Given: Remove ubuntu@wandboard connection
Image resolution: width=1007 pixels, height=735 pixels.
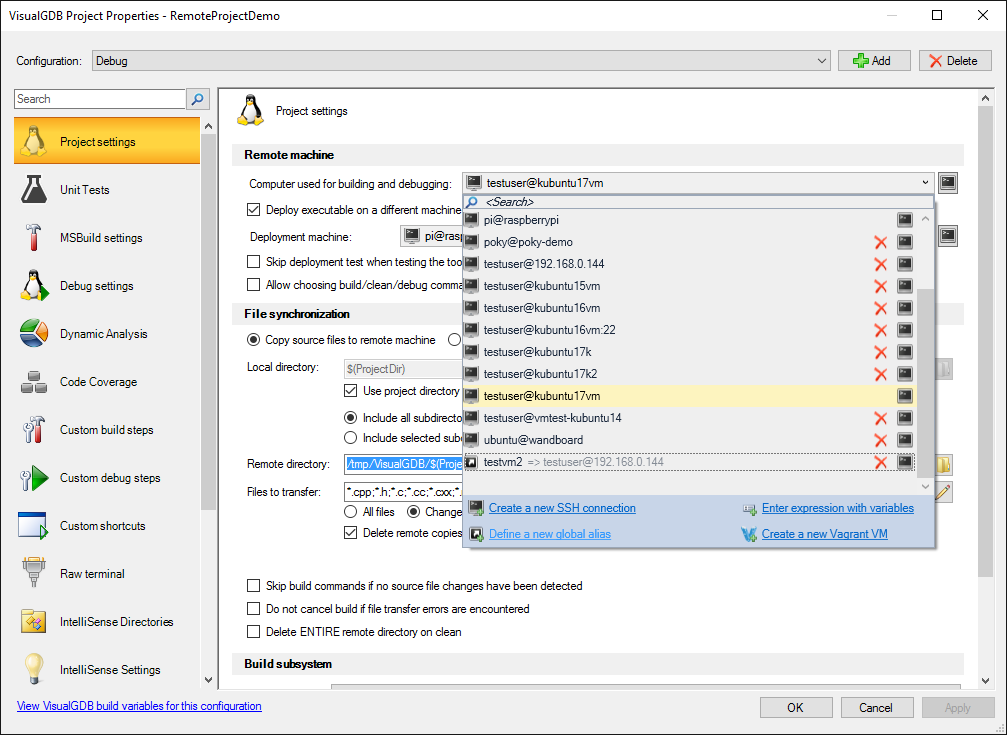Looking at the screenshot, I should [880, 440].
